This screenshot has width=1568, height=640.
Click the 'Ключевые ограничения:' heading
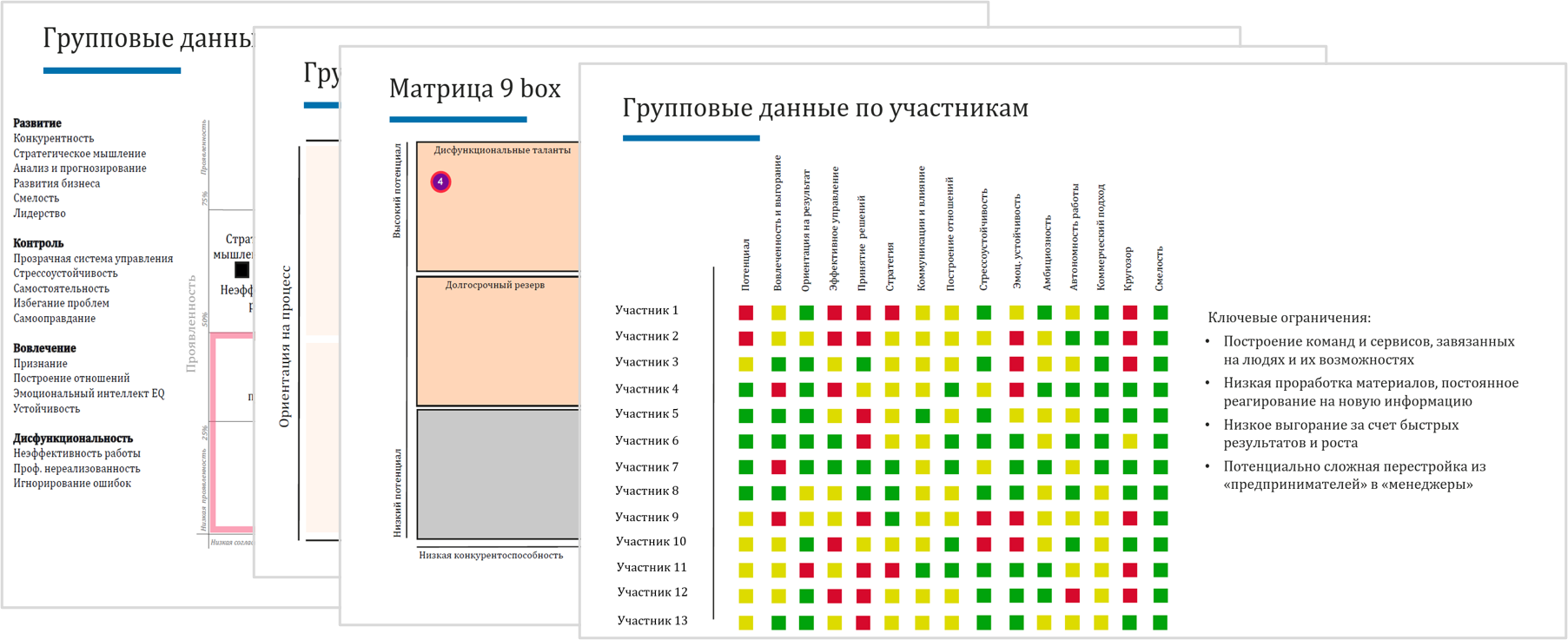(1289, 318)
